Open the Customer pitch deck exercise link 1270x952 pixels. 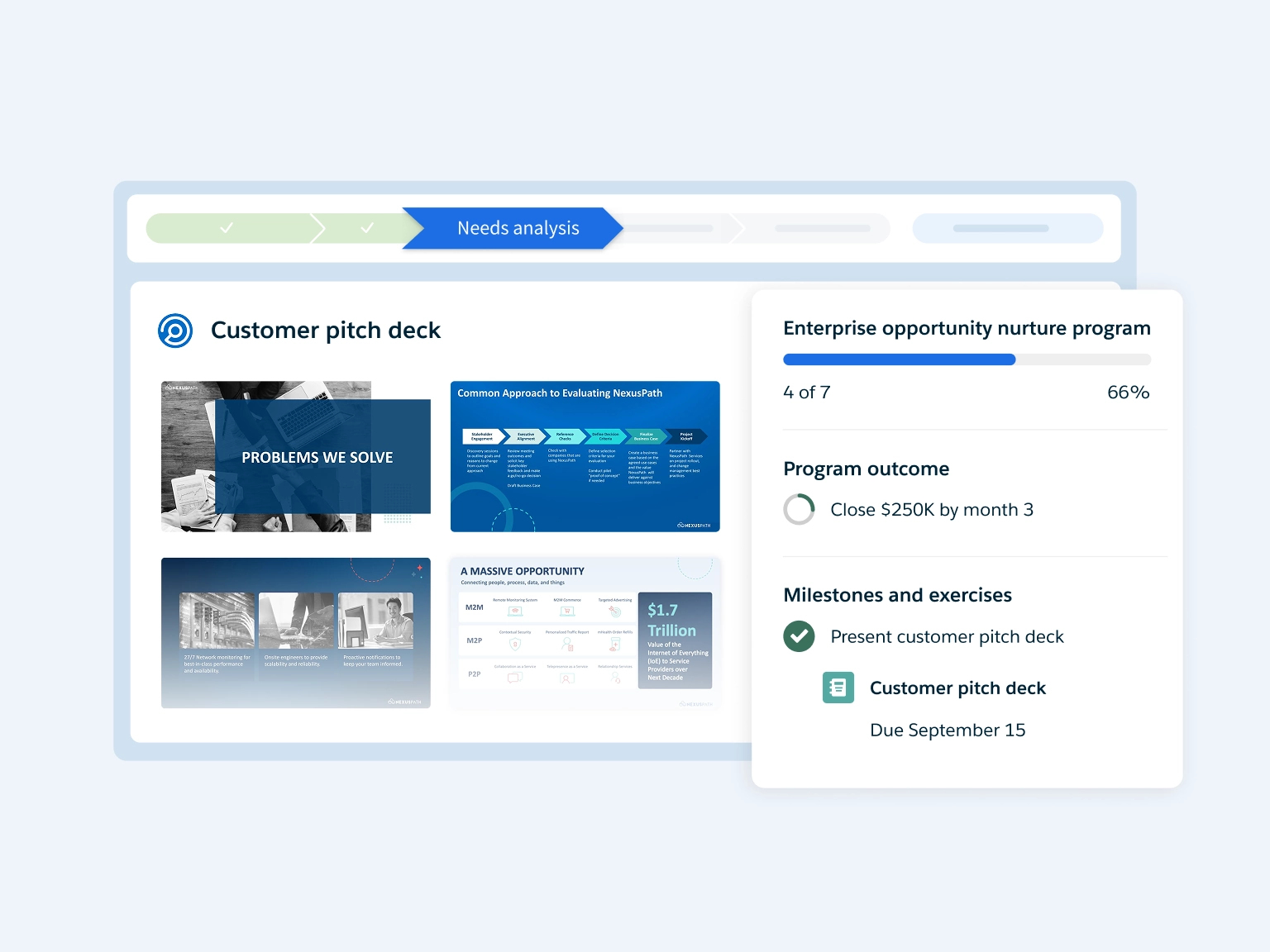957,688
